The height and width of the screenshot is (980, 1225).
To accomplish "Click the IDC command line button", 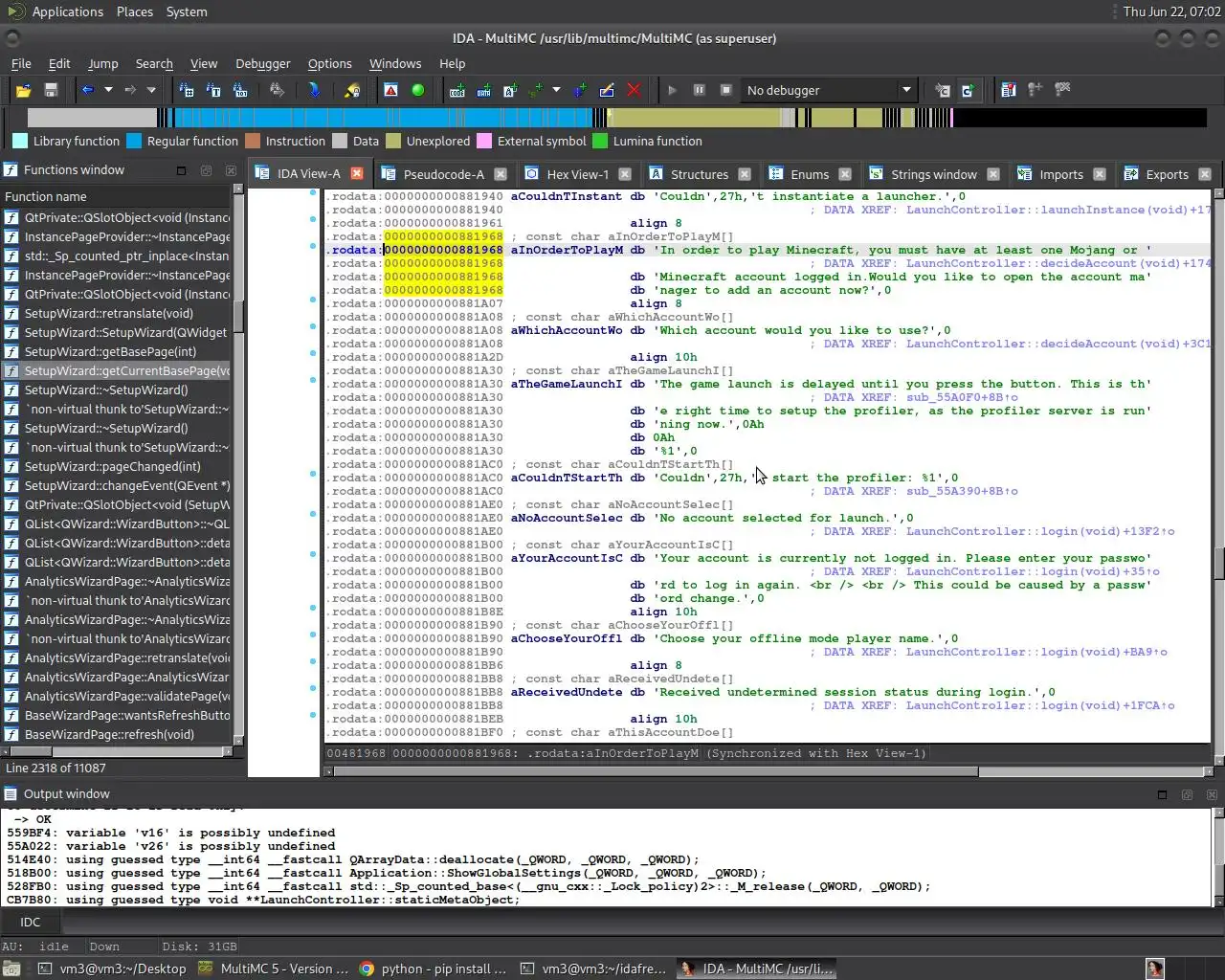I will pos(31,922).
